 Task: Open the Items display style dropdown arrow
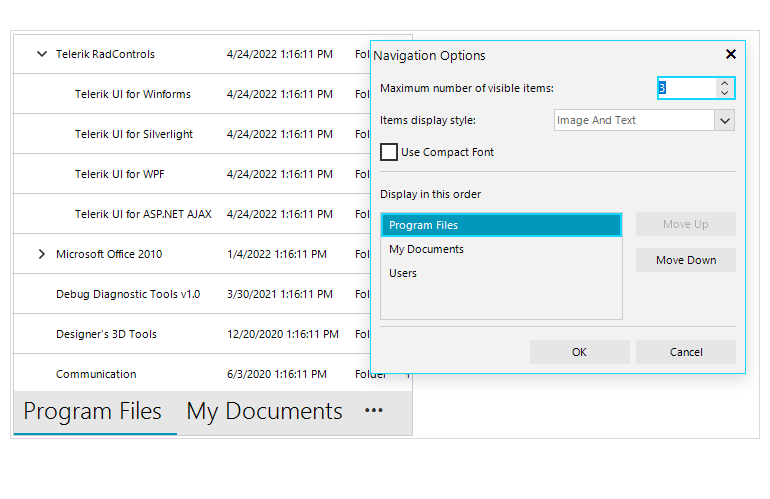[725, 120]
